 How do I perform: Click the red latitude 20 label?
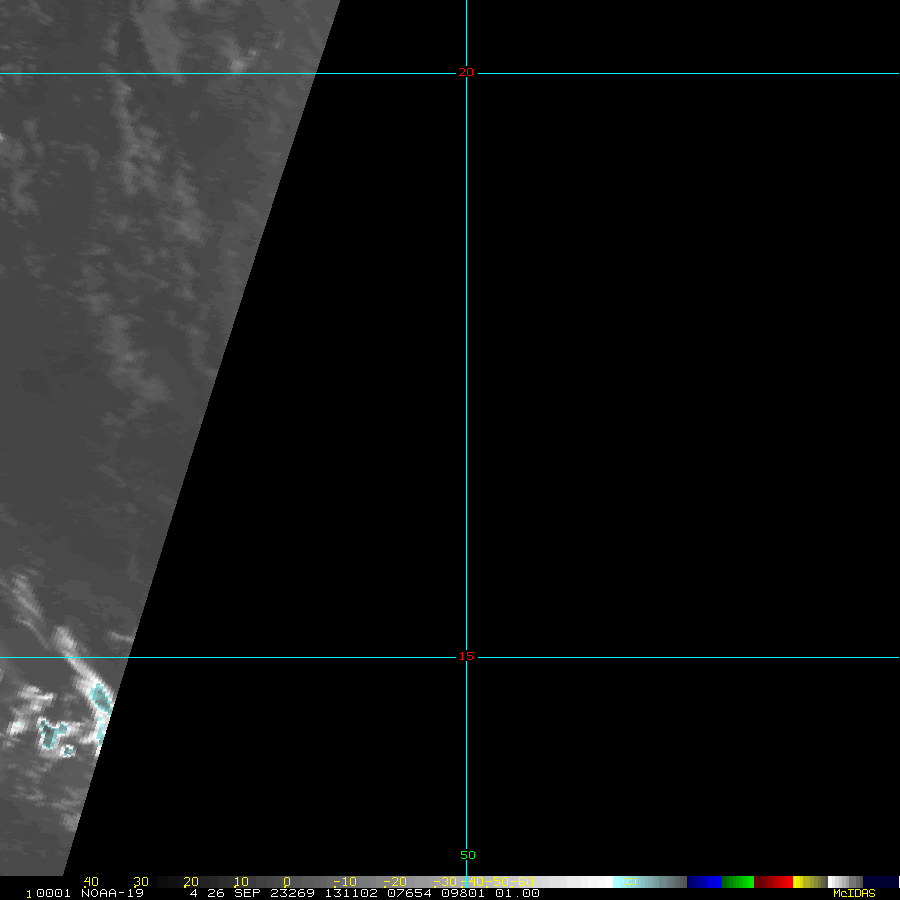tap(466, 72)
